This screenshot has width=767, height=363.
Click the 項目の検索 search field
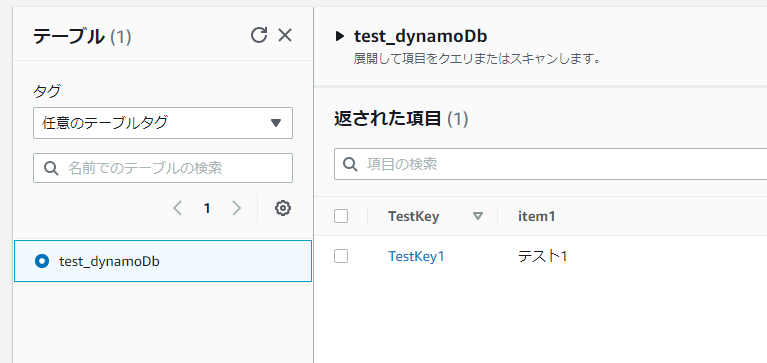coord(550,164)
